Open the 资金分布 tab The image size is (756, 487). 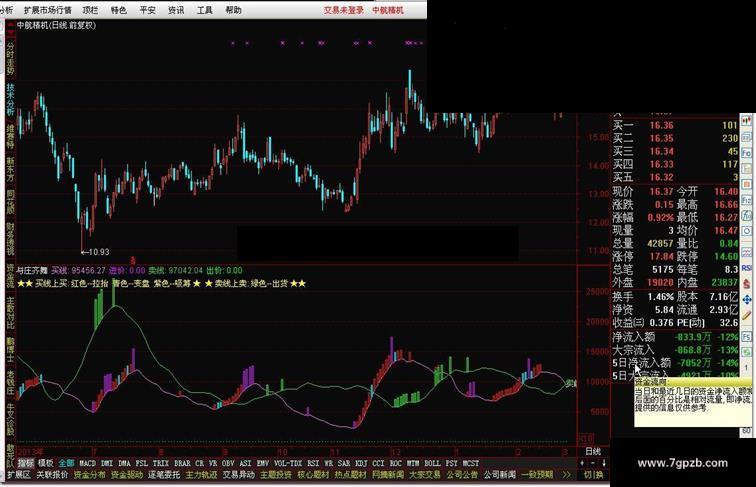click(90, 474)
